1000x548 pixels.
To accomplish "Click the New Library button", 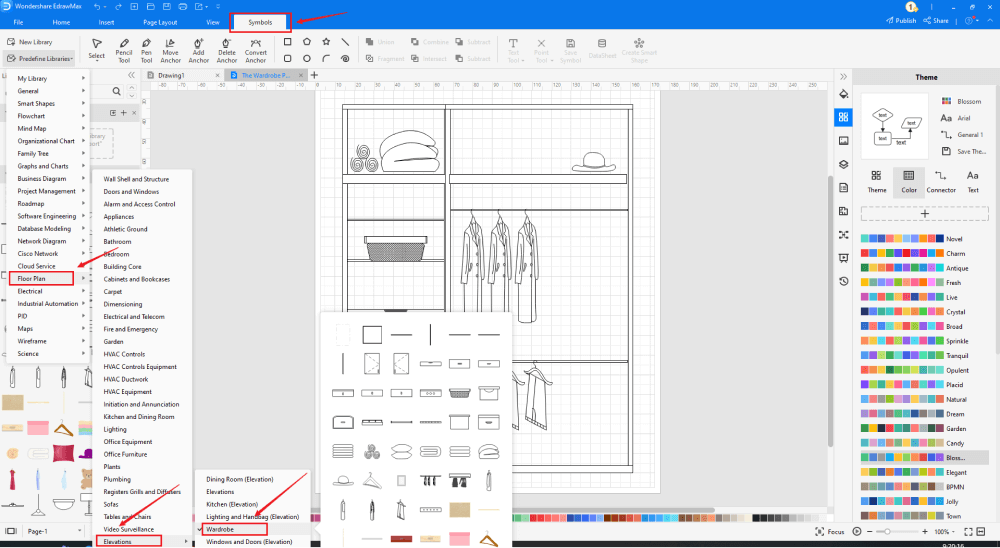I will 34,42.
